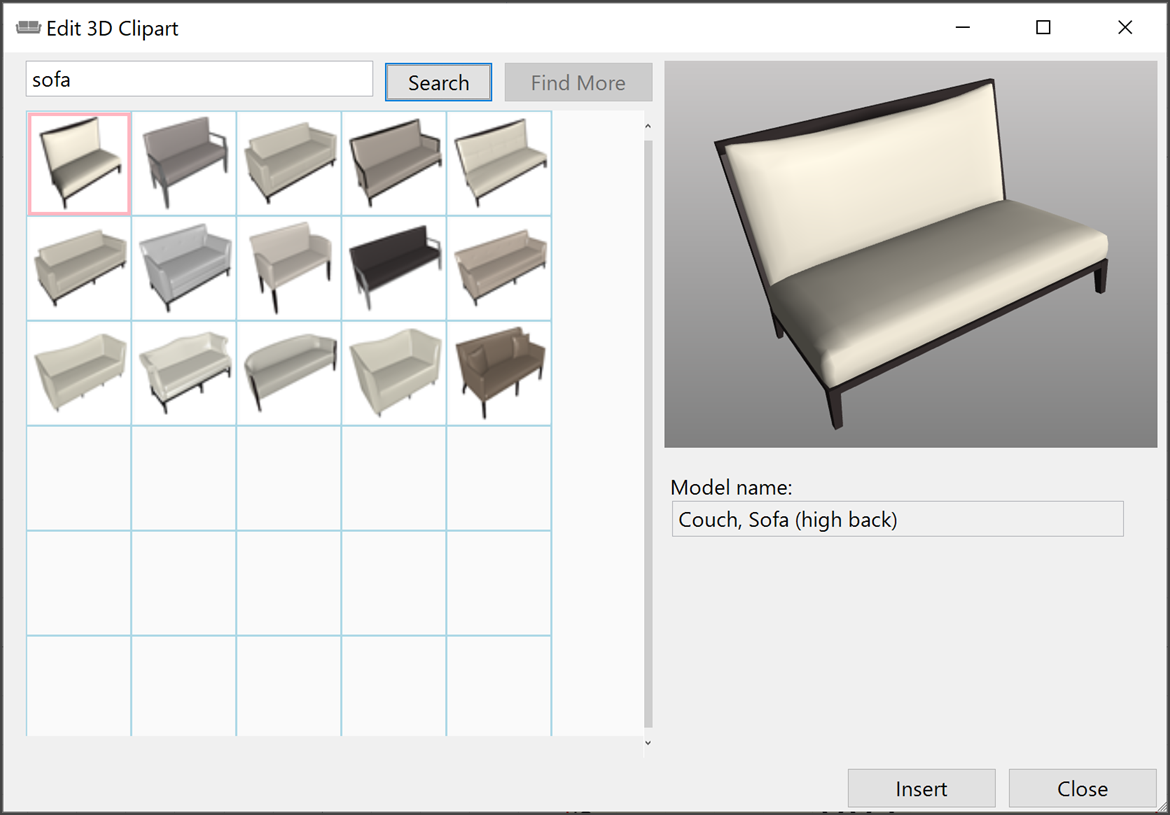
Task: Select the cream sofa with rounded curved back
Action: [290, 373]
